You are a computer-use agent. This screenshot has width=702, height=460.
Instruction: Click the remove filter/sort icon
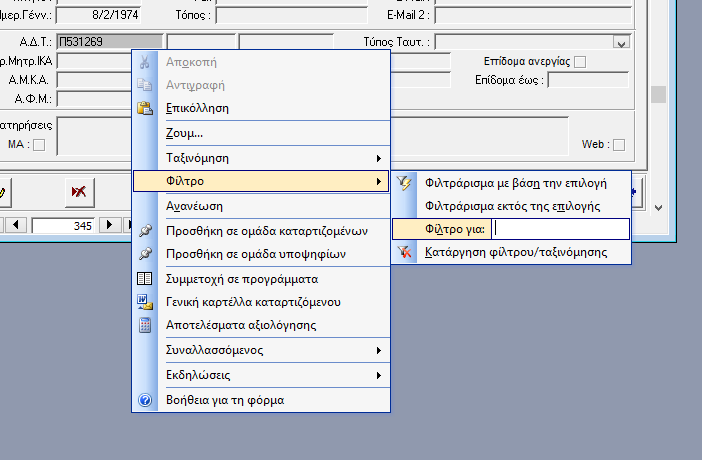click(x=404, y=252)
